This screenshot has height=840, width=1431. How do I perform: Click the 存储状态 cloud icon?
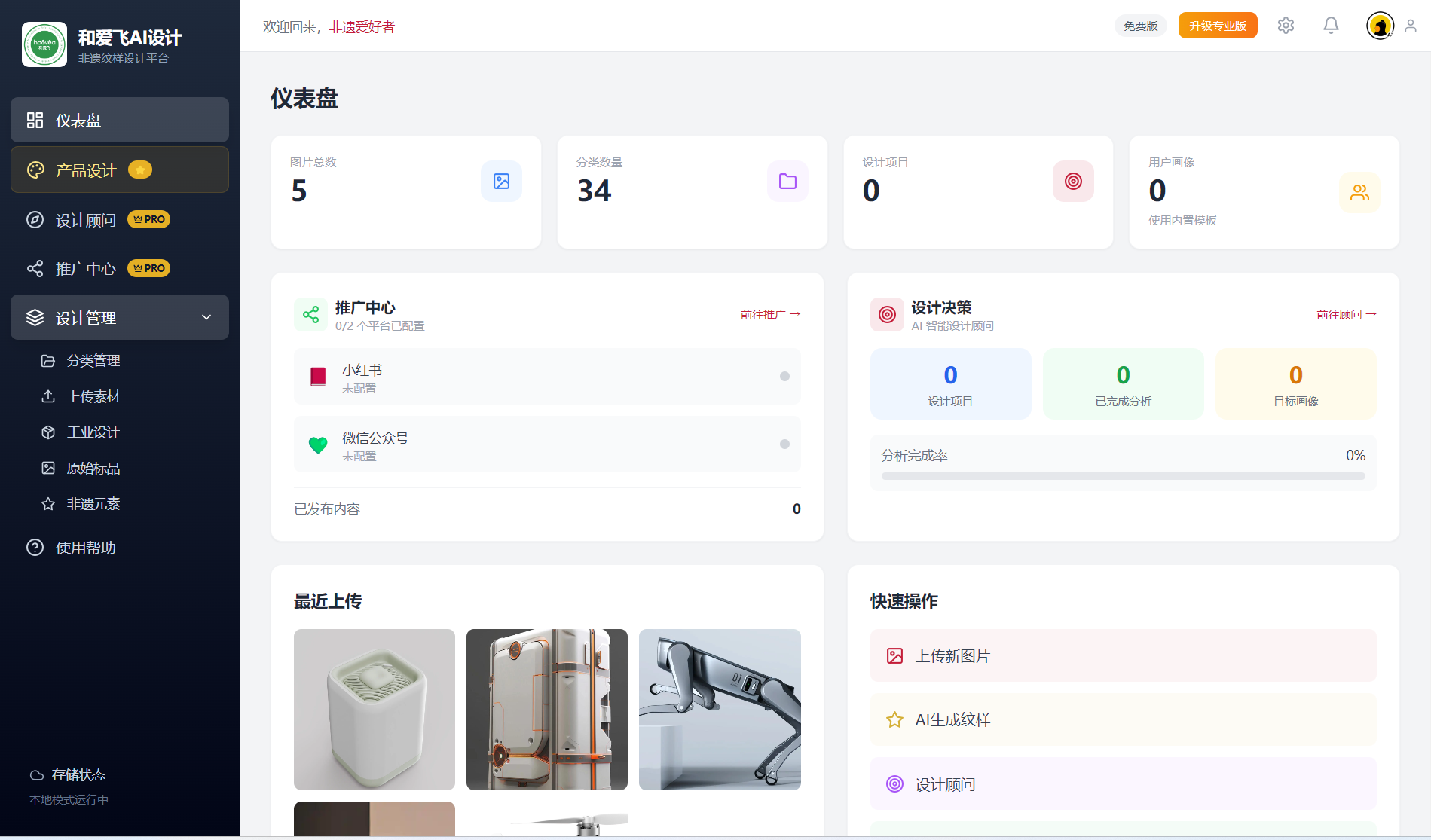coord(36,775)
